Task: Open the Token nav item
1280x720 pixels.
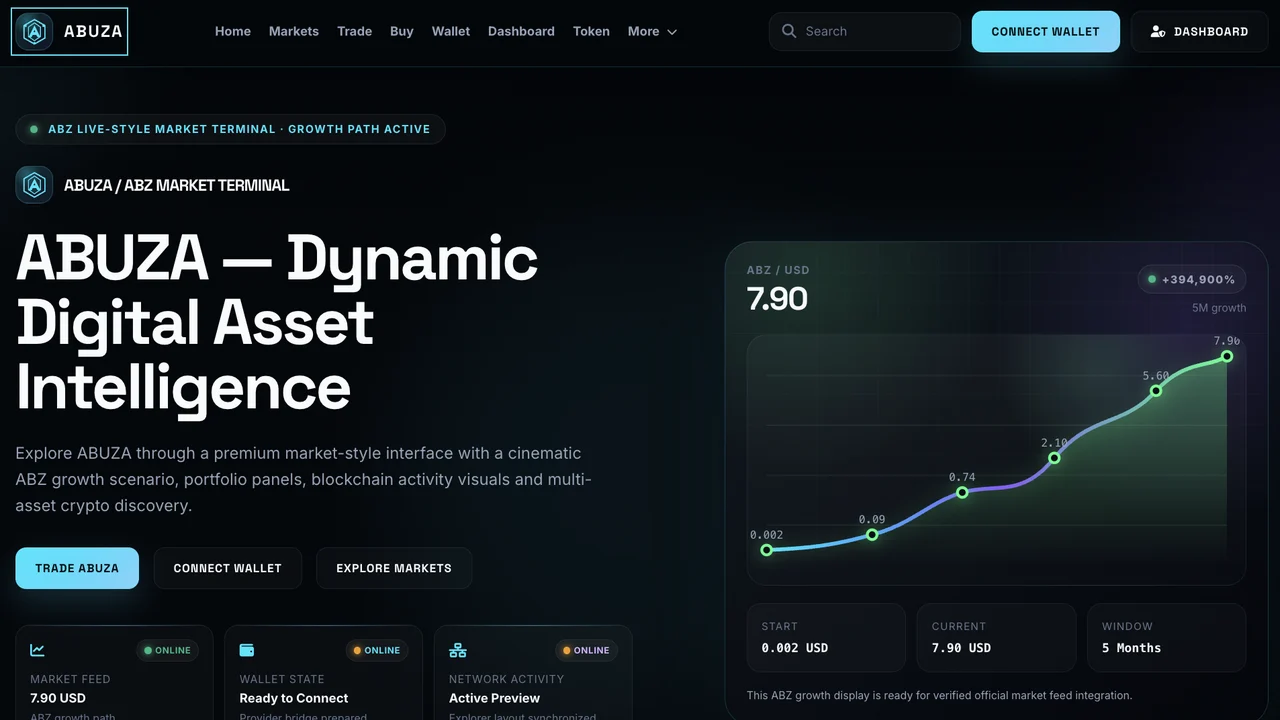Action: coord(591,31)
